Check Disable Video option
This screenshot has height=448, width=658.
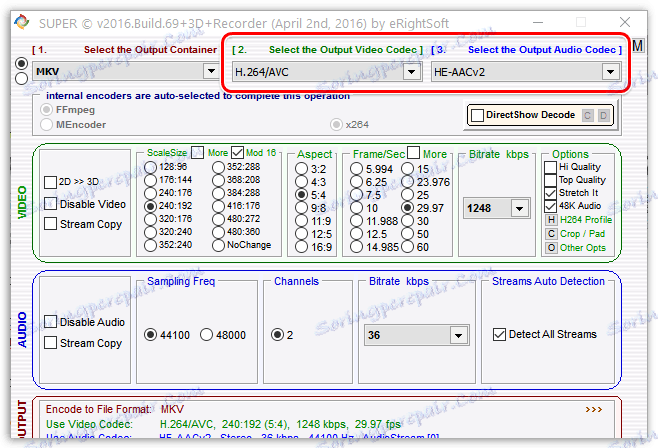tap(50, 204)
